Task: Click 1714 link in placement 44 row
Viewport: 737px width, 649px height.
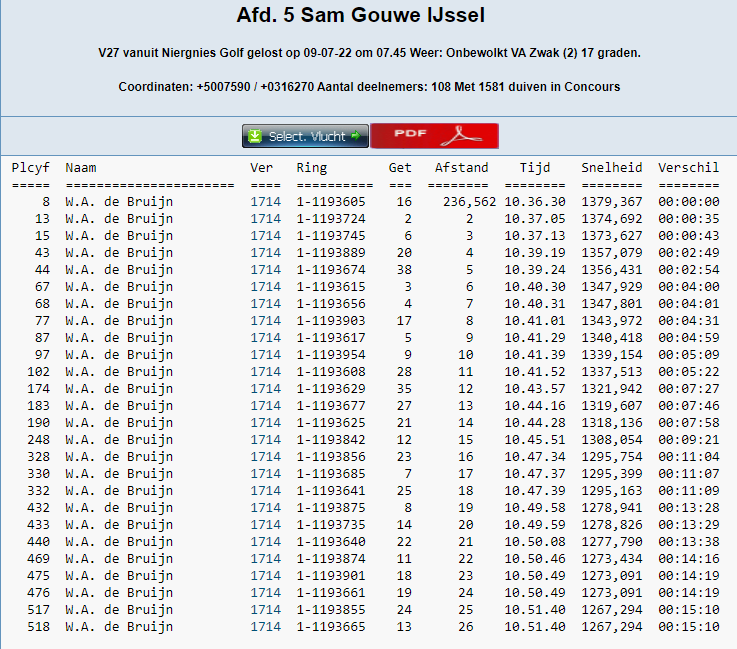Action: [x=265, y=270]
